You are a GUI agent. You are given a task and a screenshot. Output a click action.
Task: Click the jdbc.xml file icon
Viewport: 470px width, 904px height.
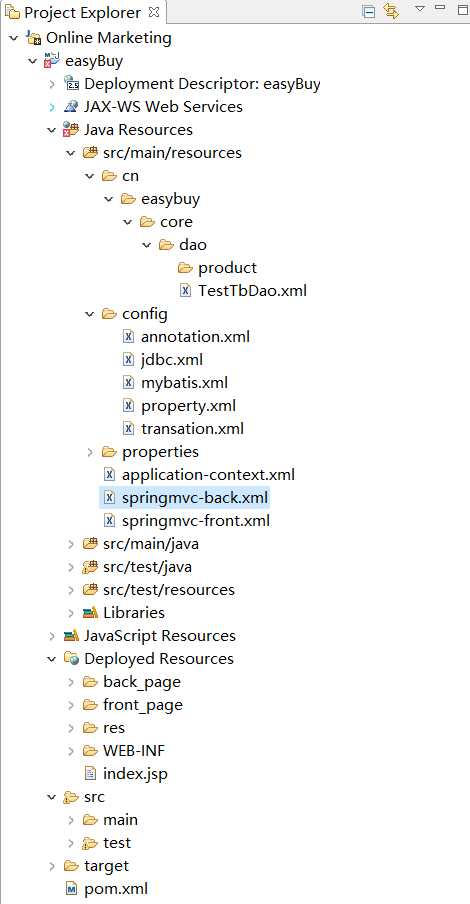129,360
